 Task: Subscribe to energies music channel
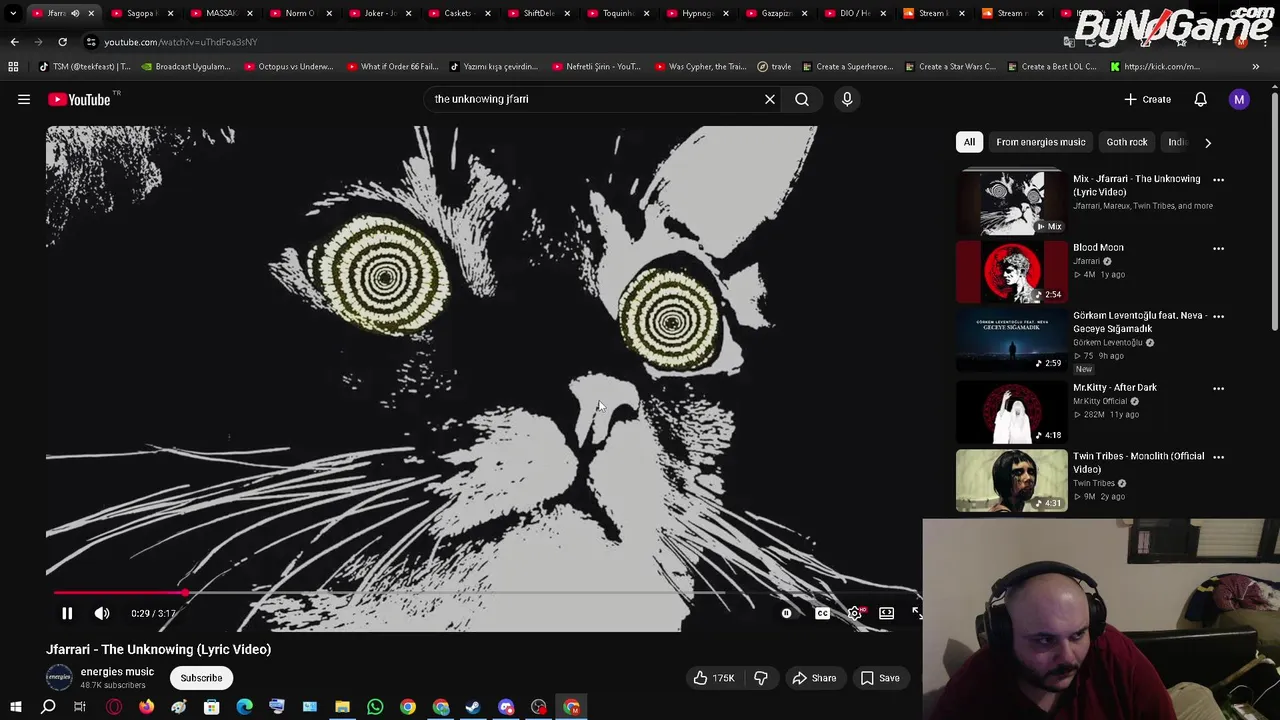pyautogui.click(x=201, y=678)
